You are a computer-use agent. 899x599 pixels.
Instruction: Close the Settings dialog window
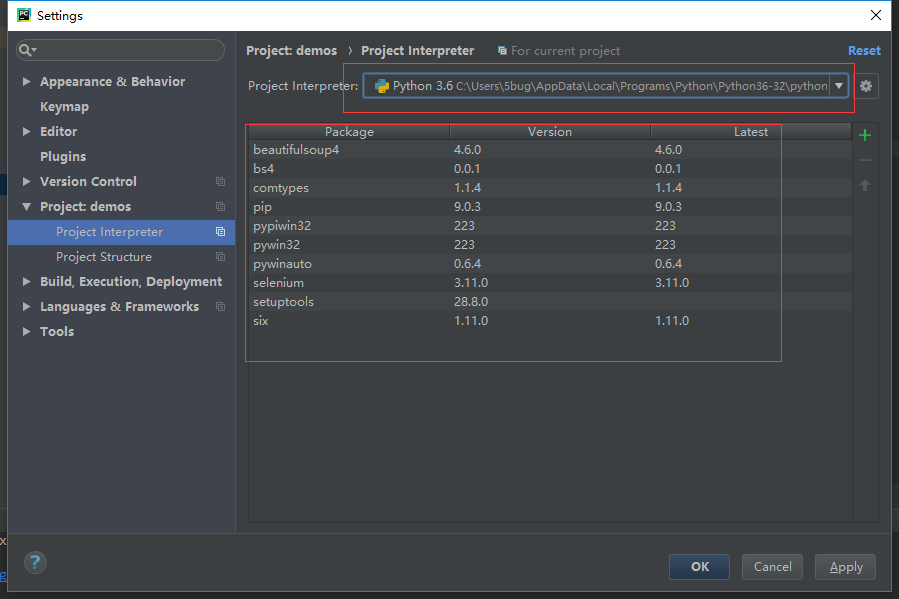875,15
